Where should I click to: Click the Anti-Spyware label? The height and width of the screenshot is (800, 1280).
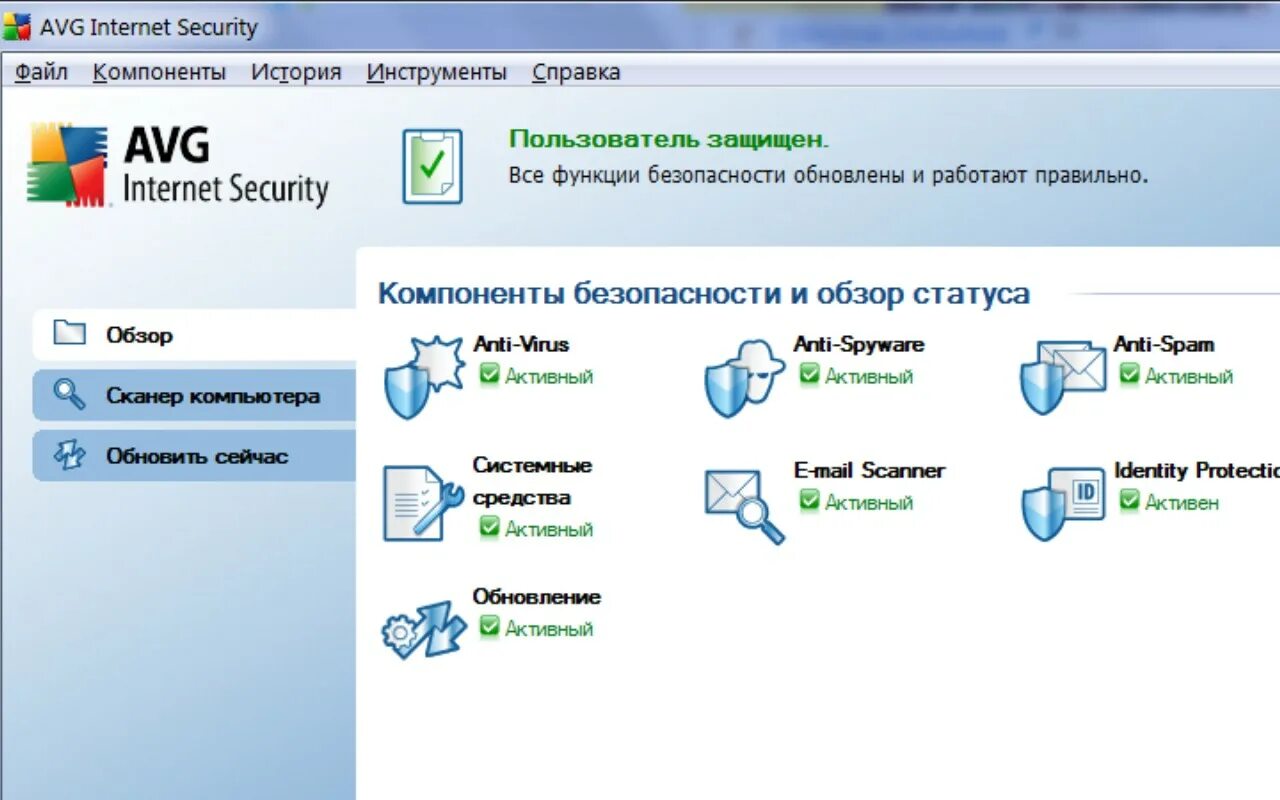click(x=859, y=344)
